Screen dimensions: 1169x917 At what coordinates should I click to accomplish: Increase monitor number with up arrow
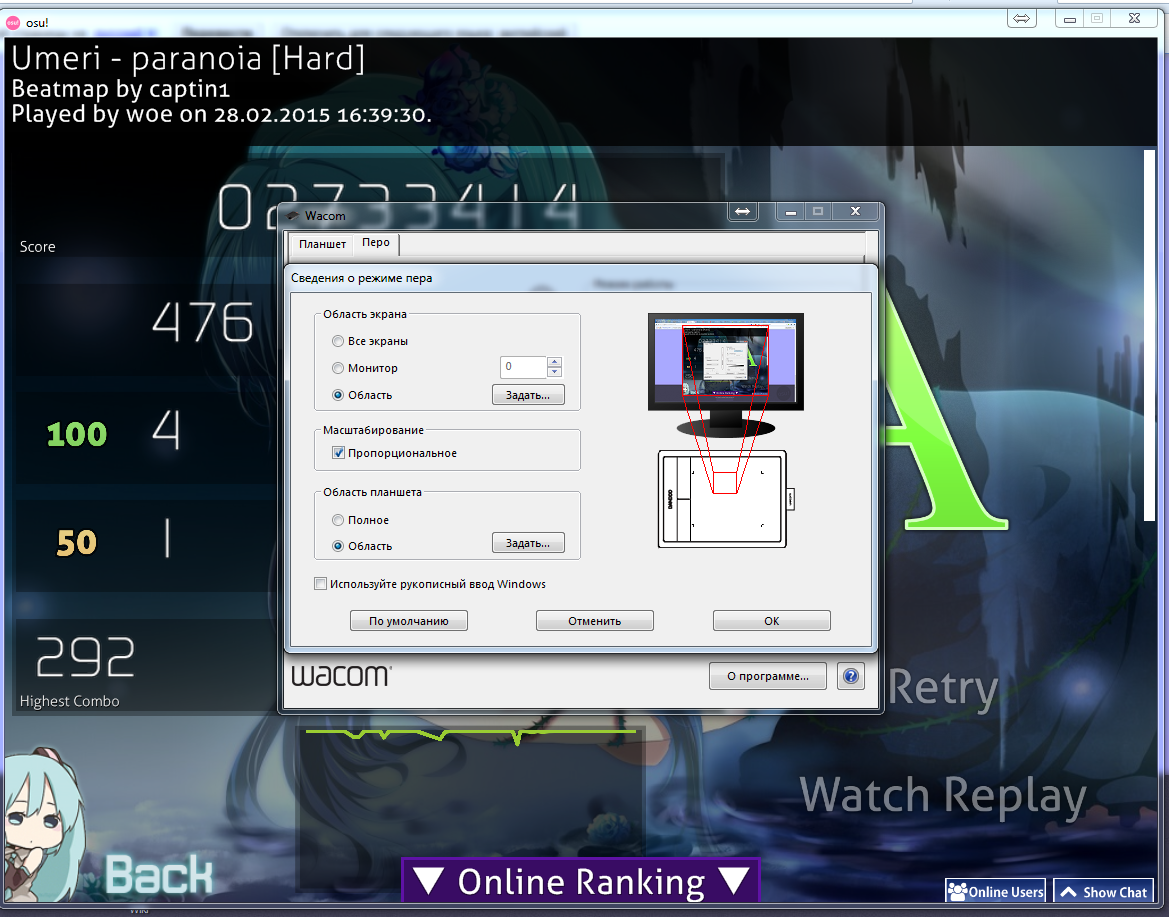(x=554, y=362)
